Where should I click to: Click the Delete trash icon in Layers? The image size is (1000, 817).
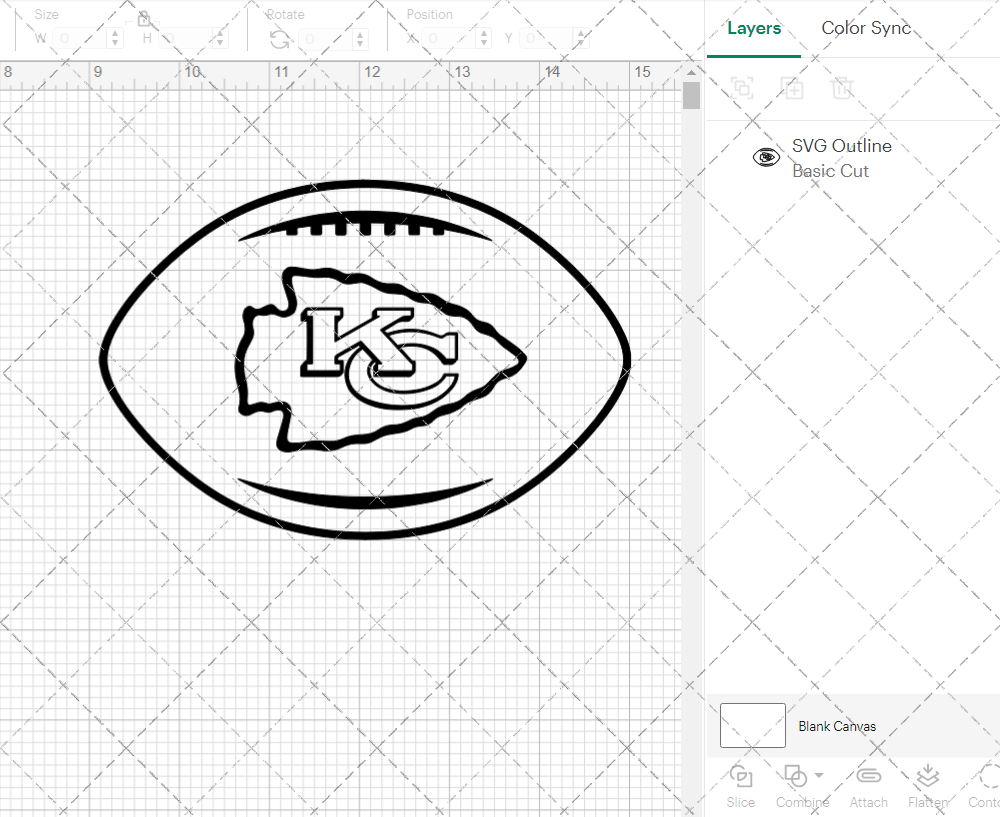842,88
